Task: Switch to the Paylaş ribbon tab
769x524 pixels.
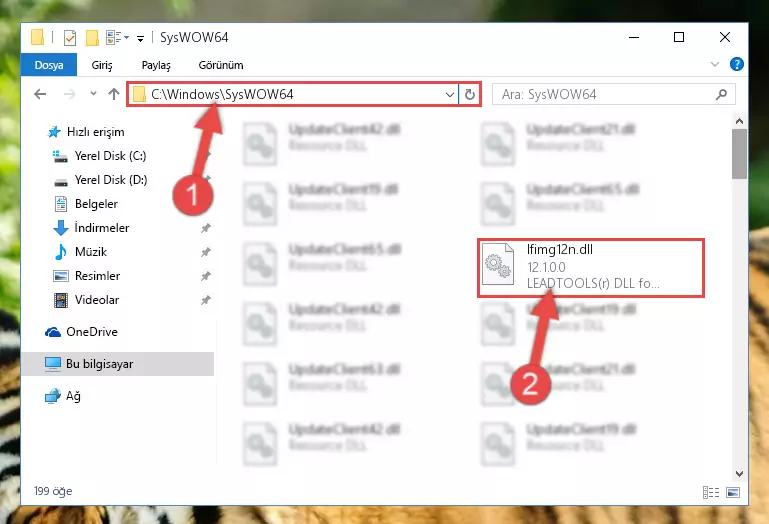Action: tap(156, 65)
